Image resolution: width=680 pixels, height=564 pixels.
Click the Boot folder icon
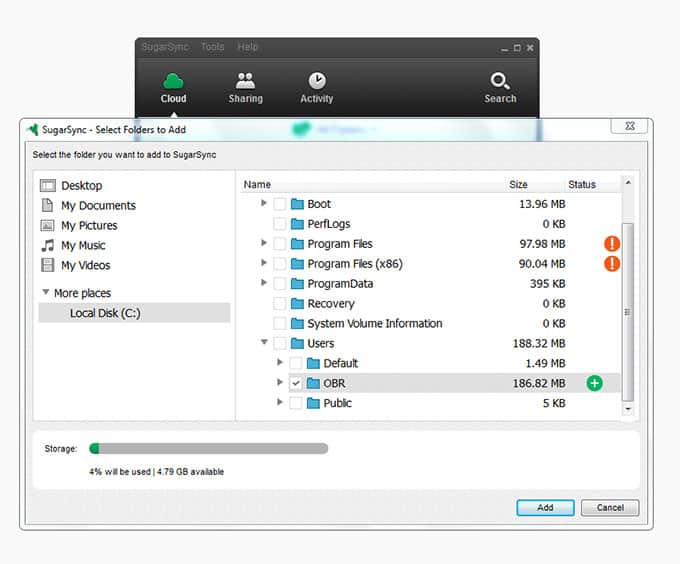(x=297, y=204)
